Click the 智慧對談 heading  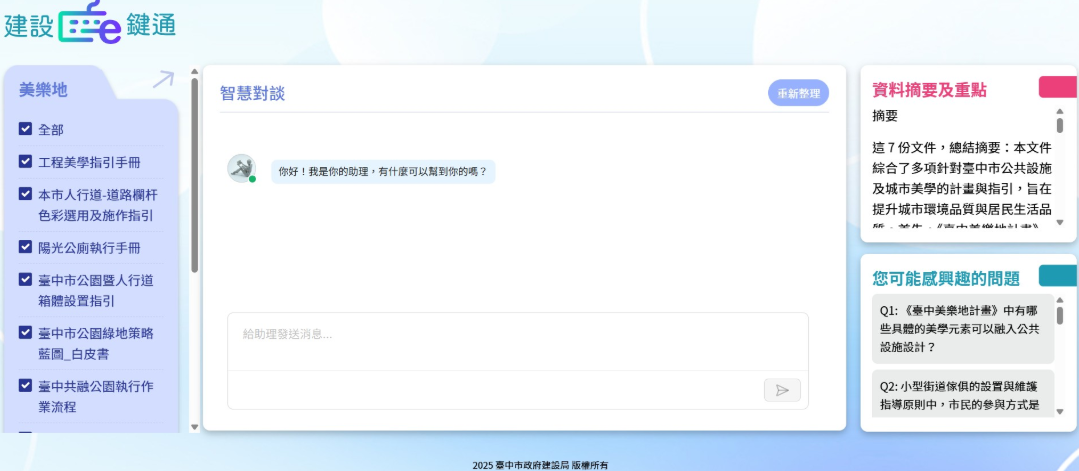click(252, 93)
